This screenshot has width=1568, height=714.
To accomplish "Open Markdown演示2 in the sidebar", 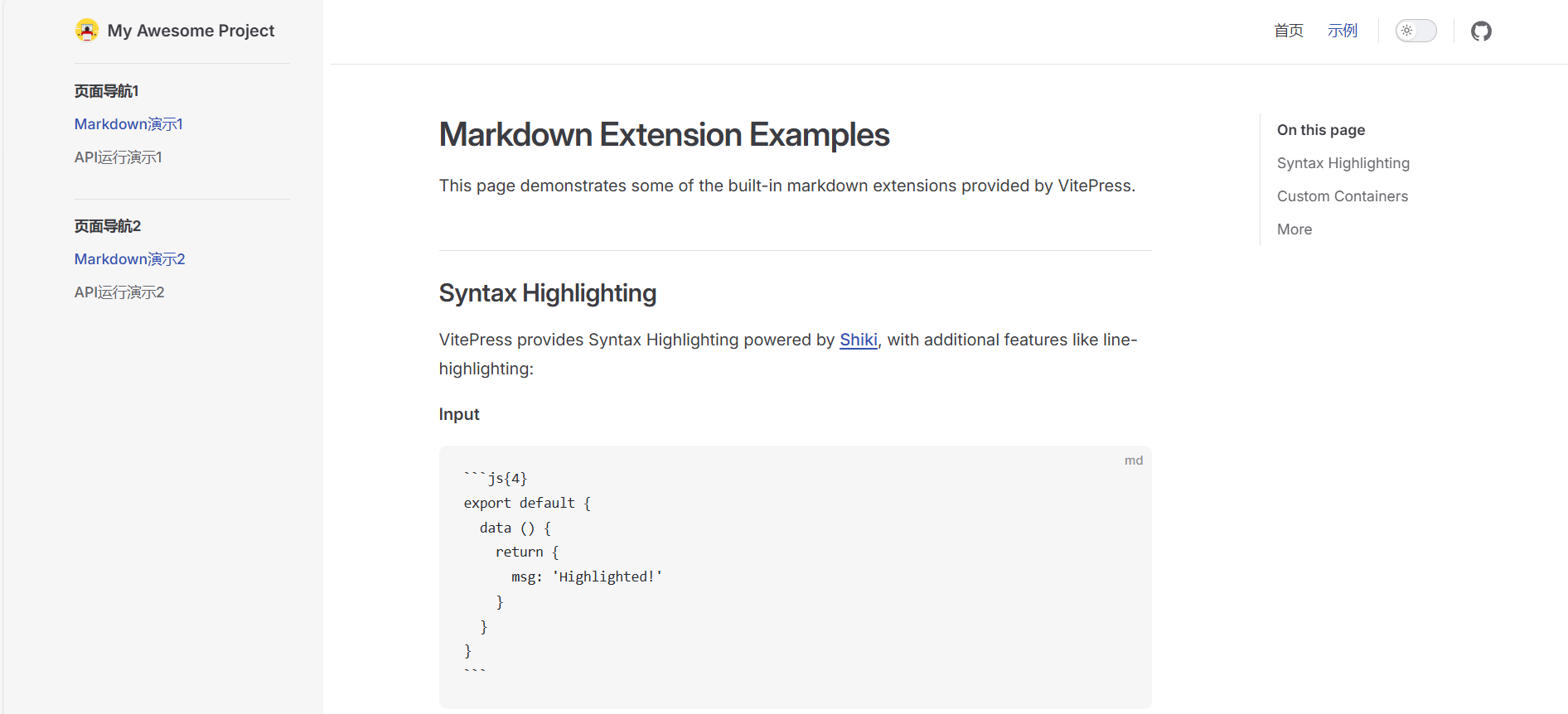I will tap(130, 259).
